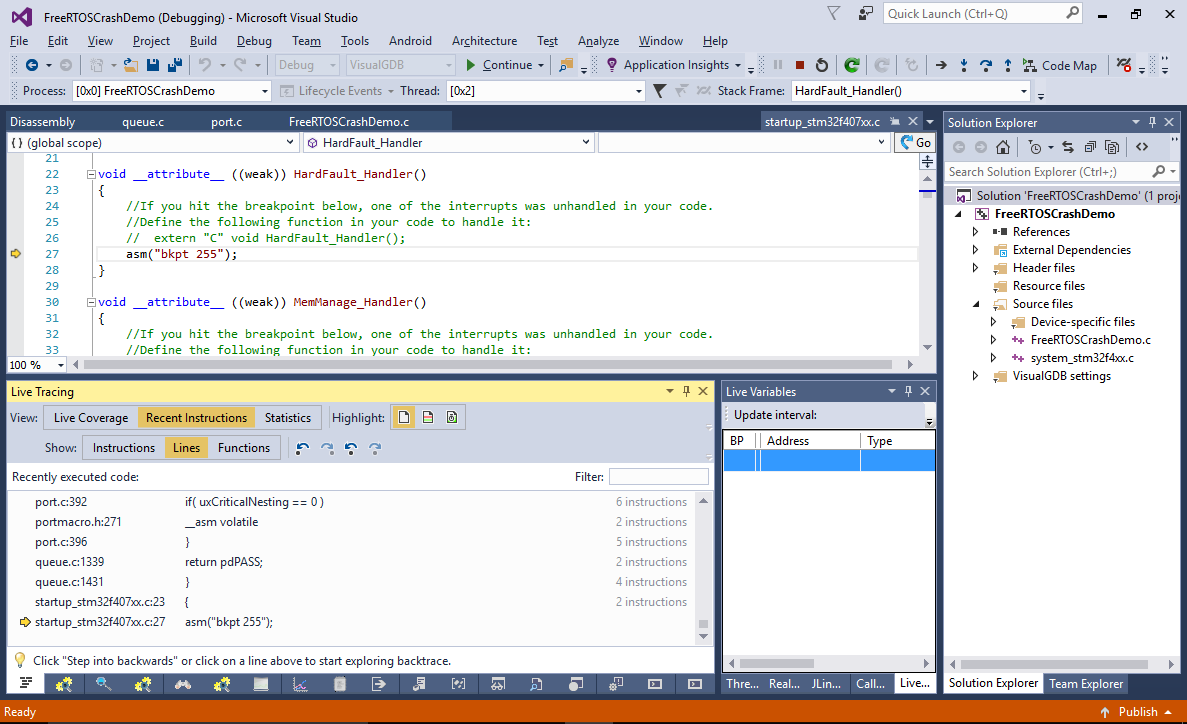Pin the Solution Explorer panel
Image resolution: width=1187 pixels, height=724 pixels.
tap(1152, 122)
